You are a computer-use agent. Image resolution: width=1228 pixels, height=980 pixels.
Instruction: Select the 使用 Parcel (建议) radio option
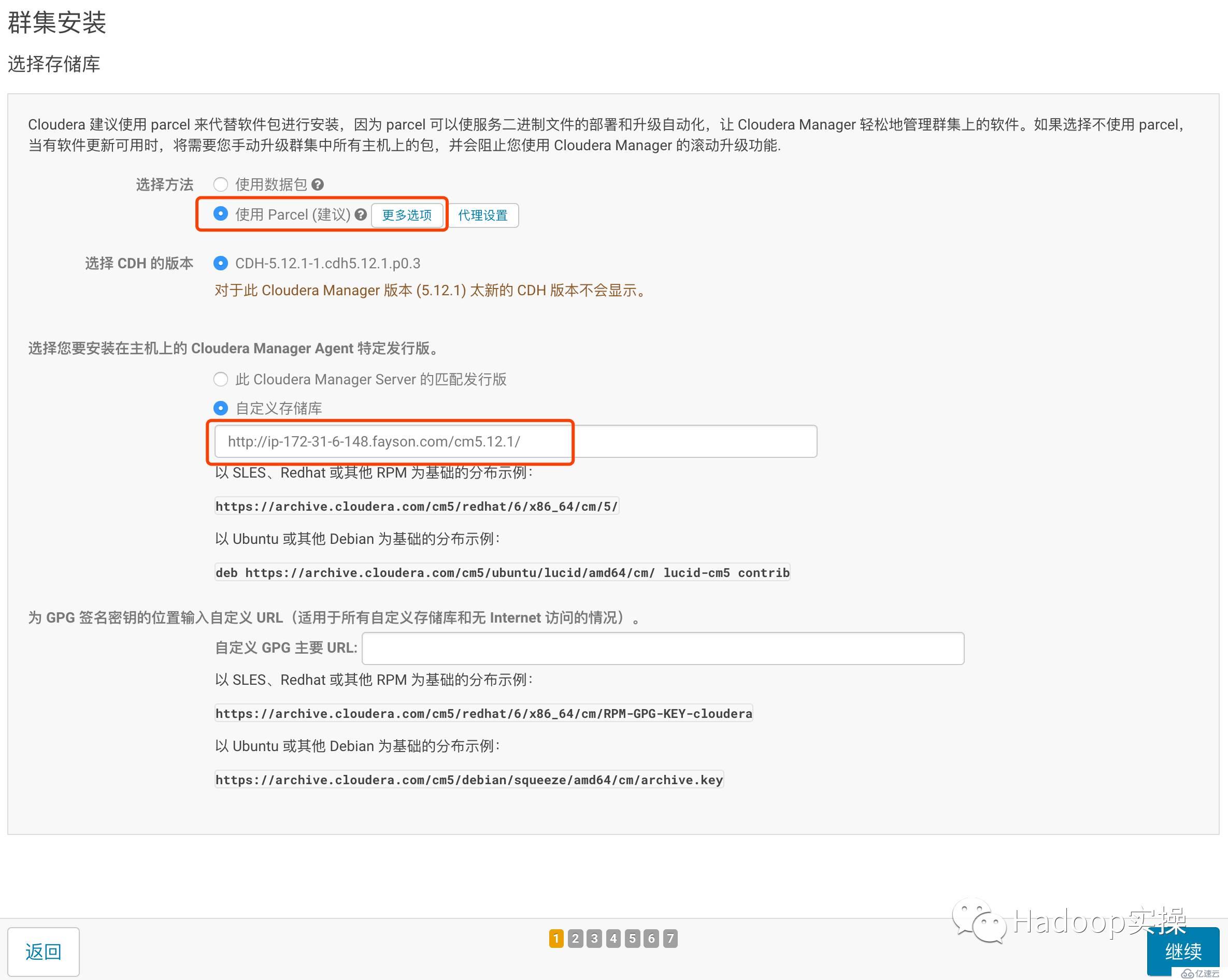[220, 213]
